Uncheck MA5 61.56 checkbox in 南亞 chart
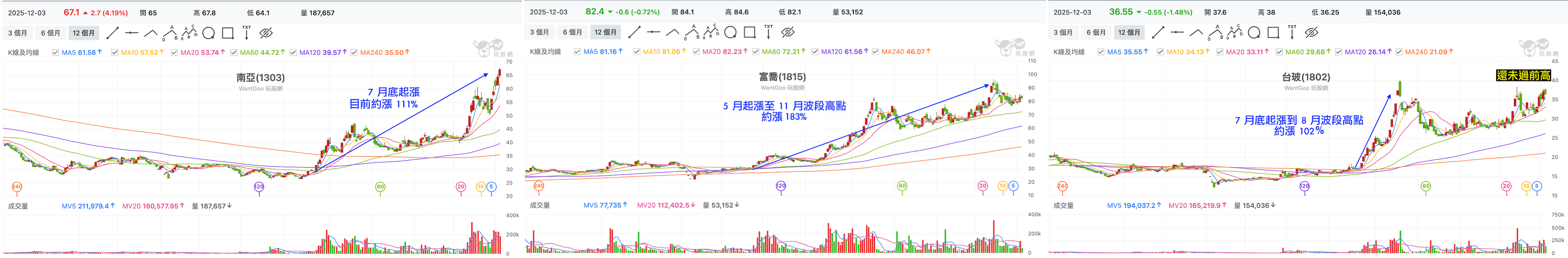 point(55,53)
